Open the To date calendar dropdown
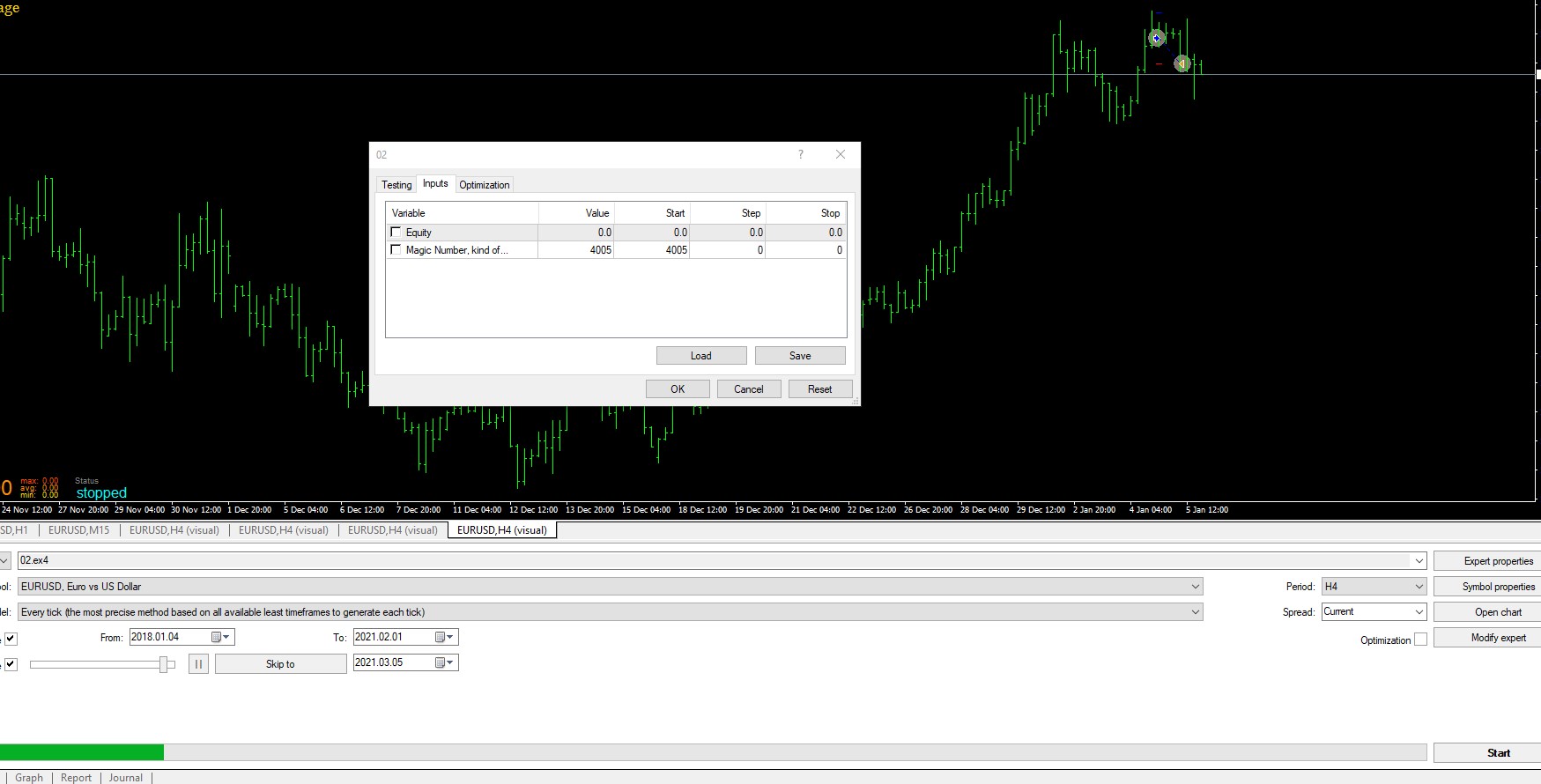 445,637
